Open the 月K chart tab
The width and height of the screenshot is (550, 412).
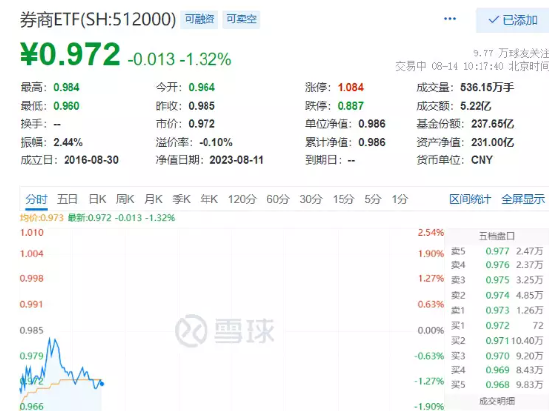(x=153, y=199)
